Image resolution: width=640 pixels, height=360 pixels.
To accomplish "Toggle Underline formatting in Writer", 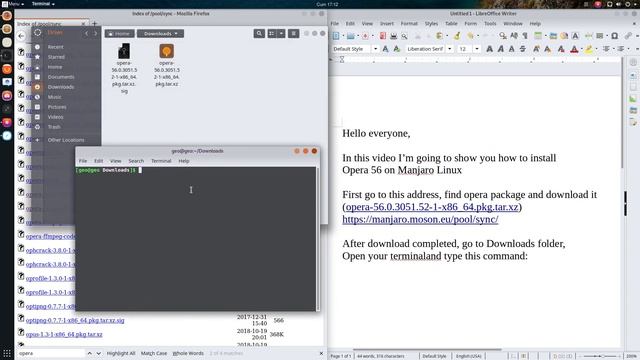I will pos(511,49).
